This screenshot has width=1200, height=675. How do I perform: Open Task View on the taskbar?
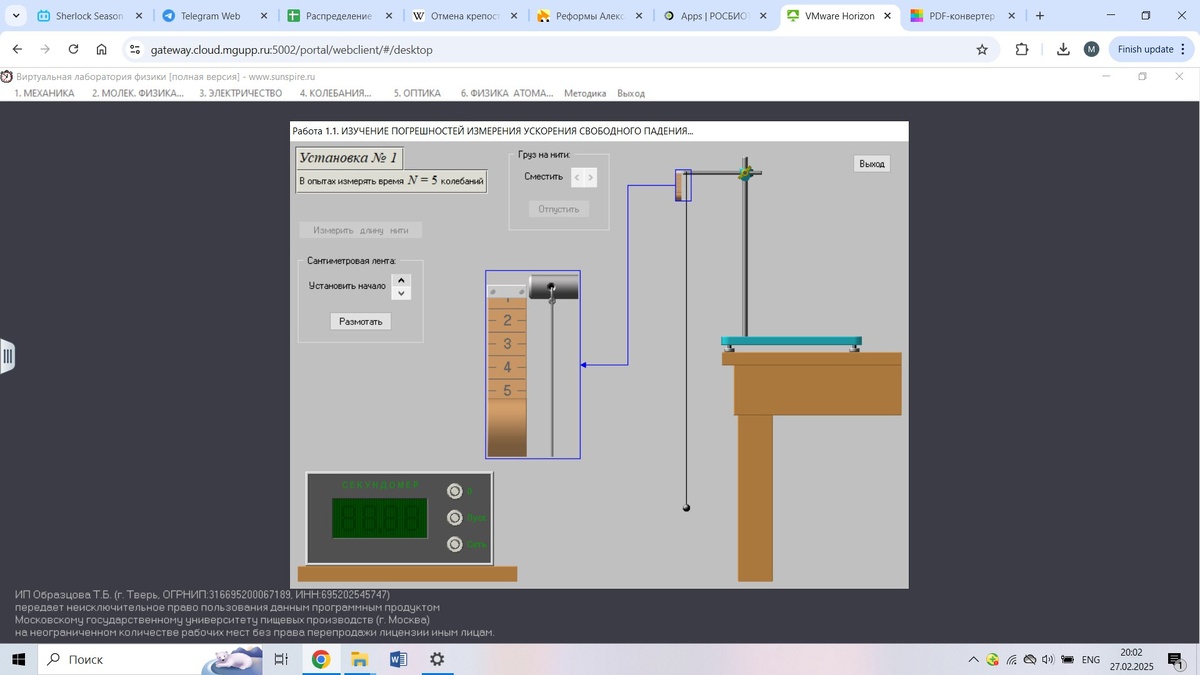click(281, 659)
